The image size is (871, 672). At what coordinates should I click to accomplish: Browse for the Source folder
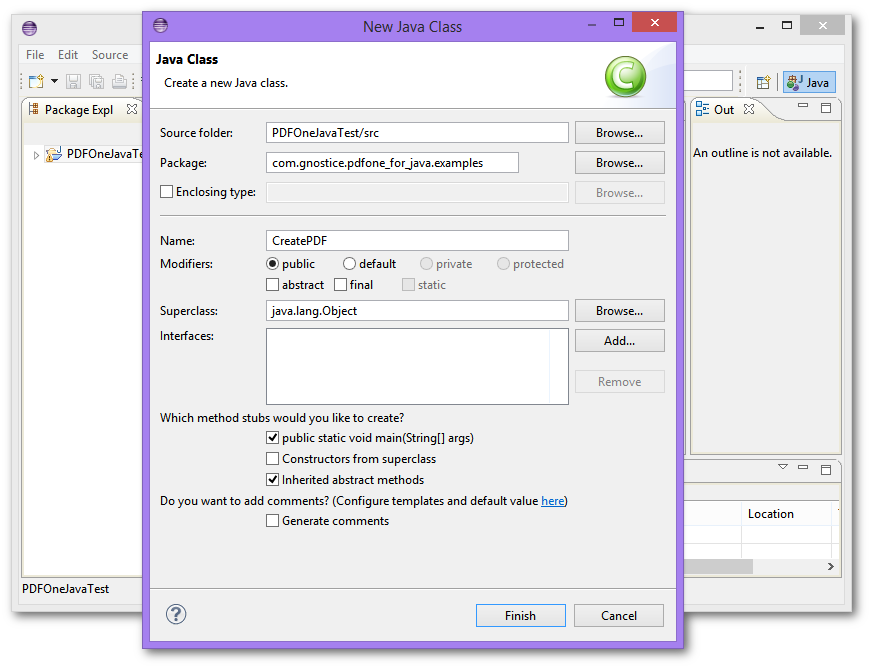pos(619,133)
